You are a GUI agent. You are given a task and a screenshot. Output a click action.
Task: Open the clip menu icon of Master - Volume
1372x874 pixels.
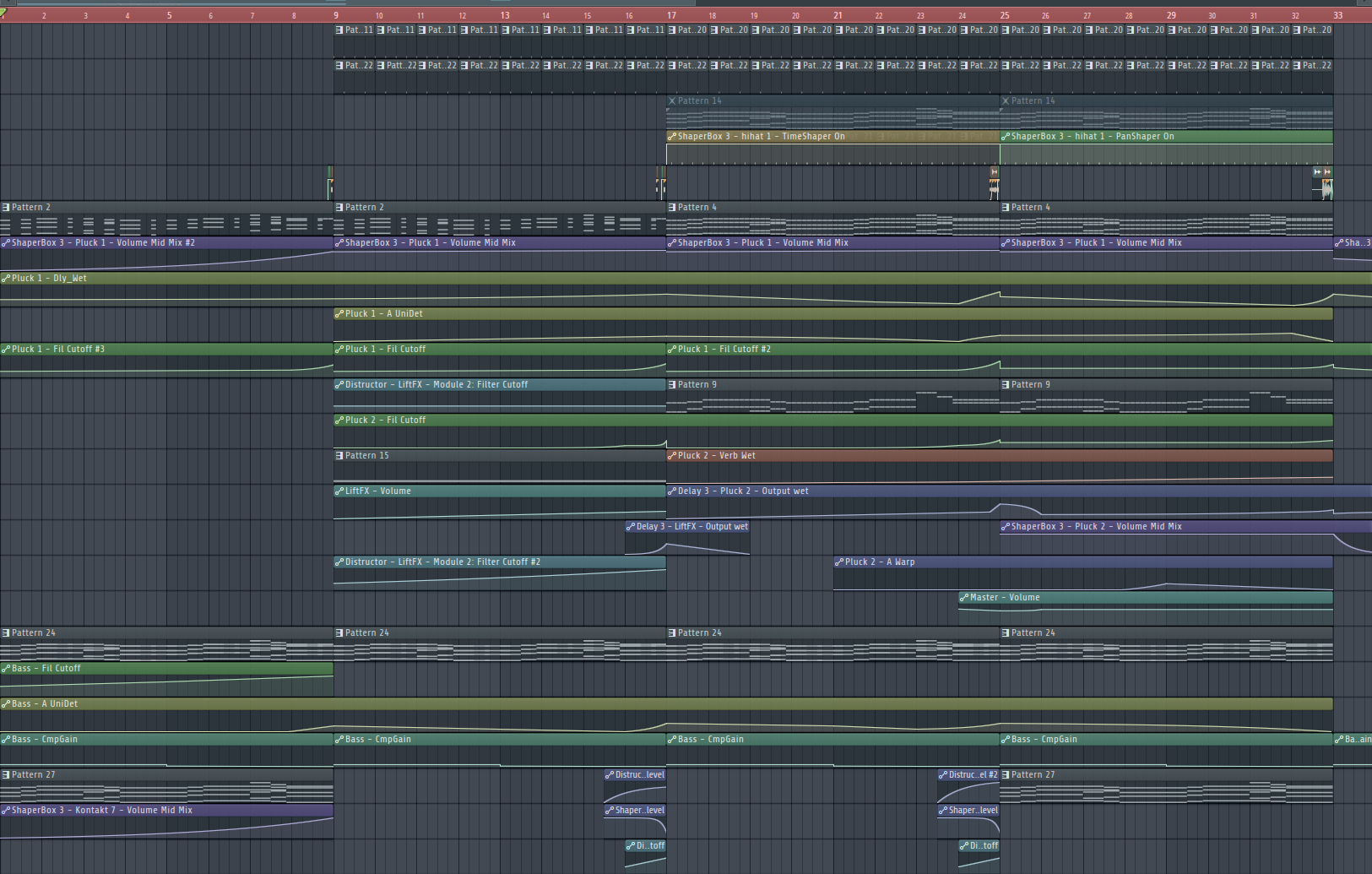pyautogui.click(x=964, y=597)
